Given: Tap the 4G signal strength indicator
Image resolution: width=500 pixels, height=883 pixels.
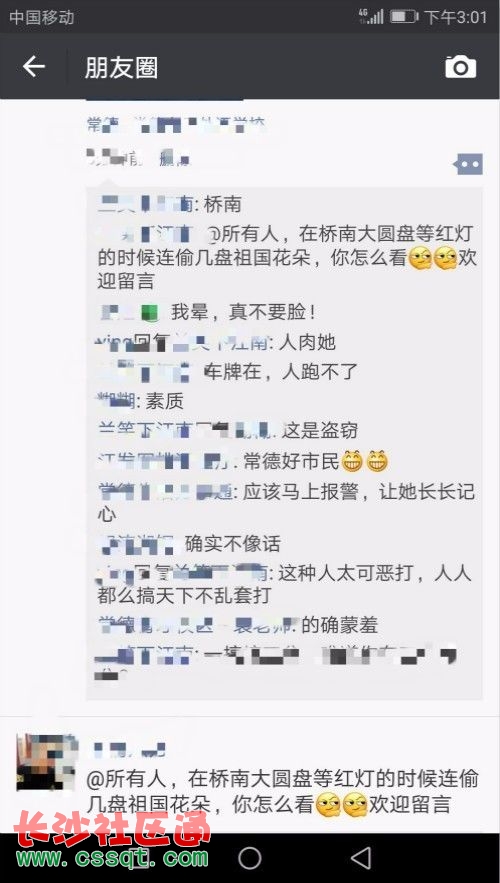Looking at the screenshot, I should 372,16.
